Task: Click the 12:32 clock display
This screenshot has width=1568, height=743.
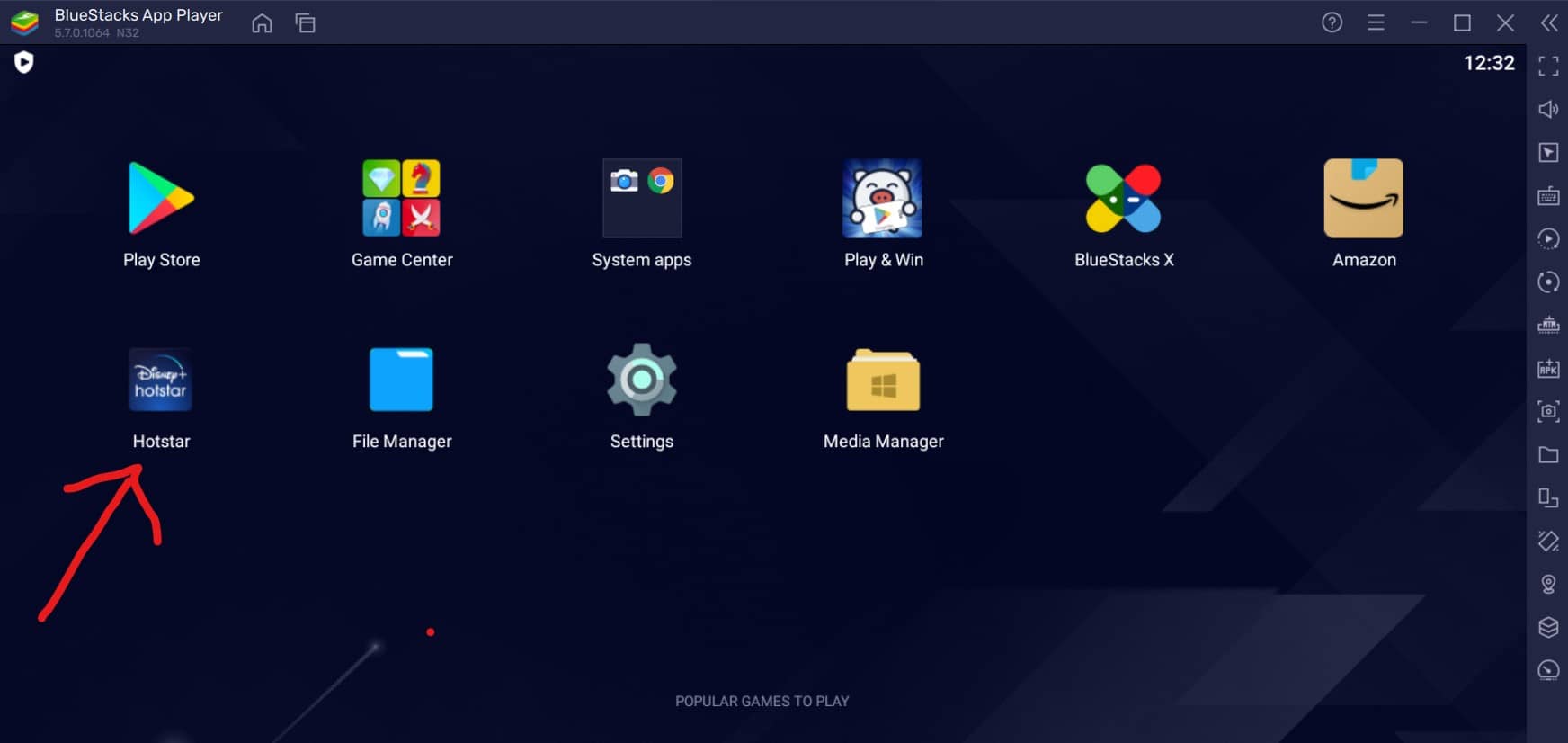Action: pyautogui.click(x=1489, y=63)
